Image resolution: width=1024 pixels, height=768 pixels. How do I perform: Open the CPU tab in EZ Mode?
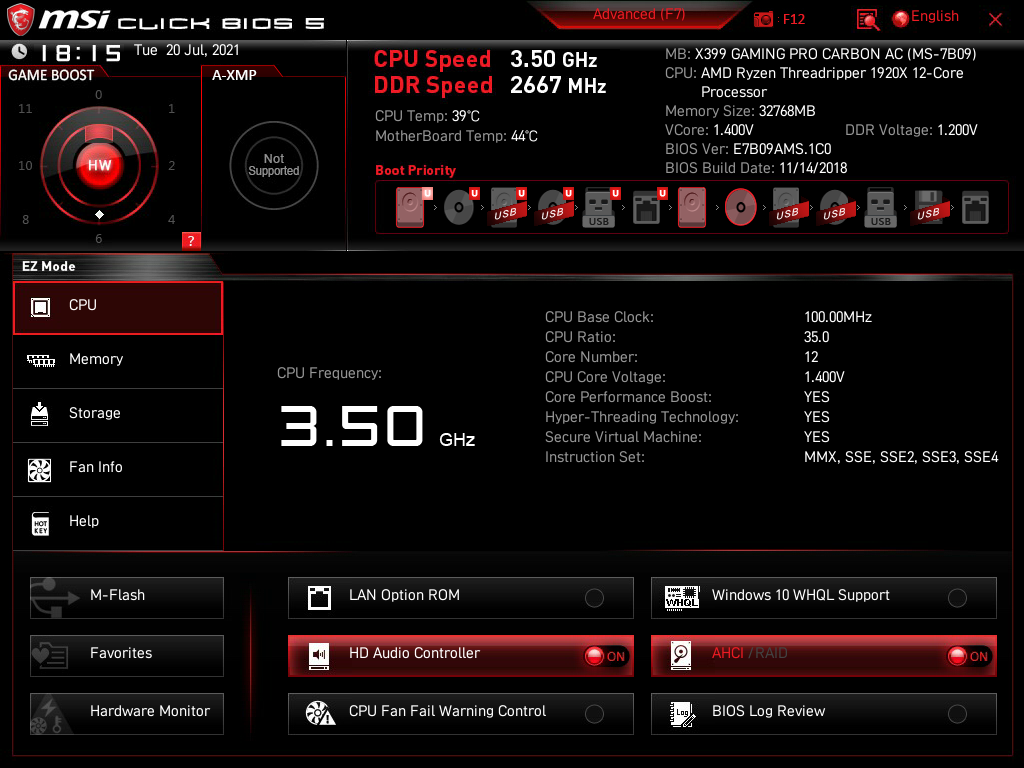118,308
